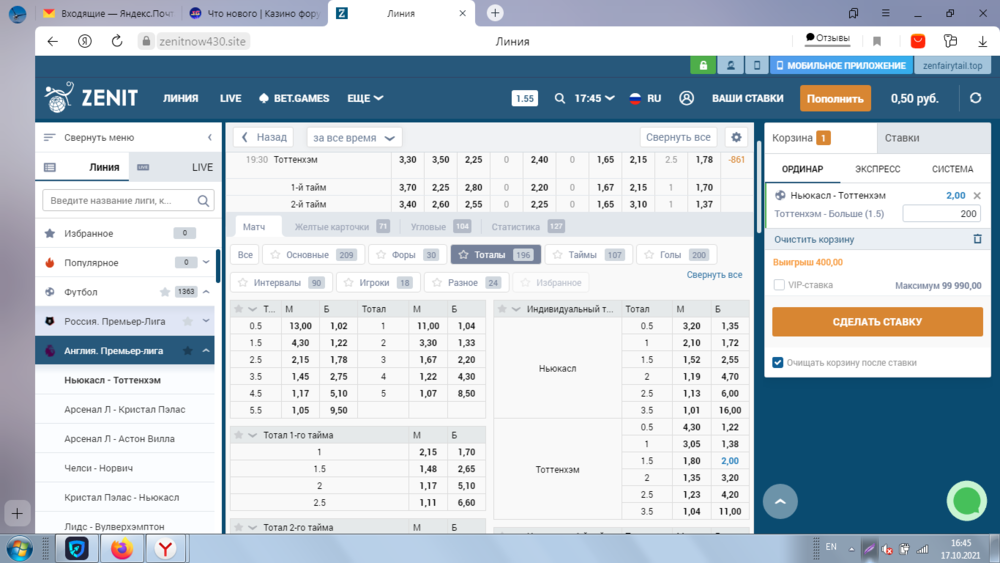Star the Тотал 1-го тайма block
Screen dimensions: 1000x563
239,435
